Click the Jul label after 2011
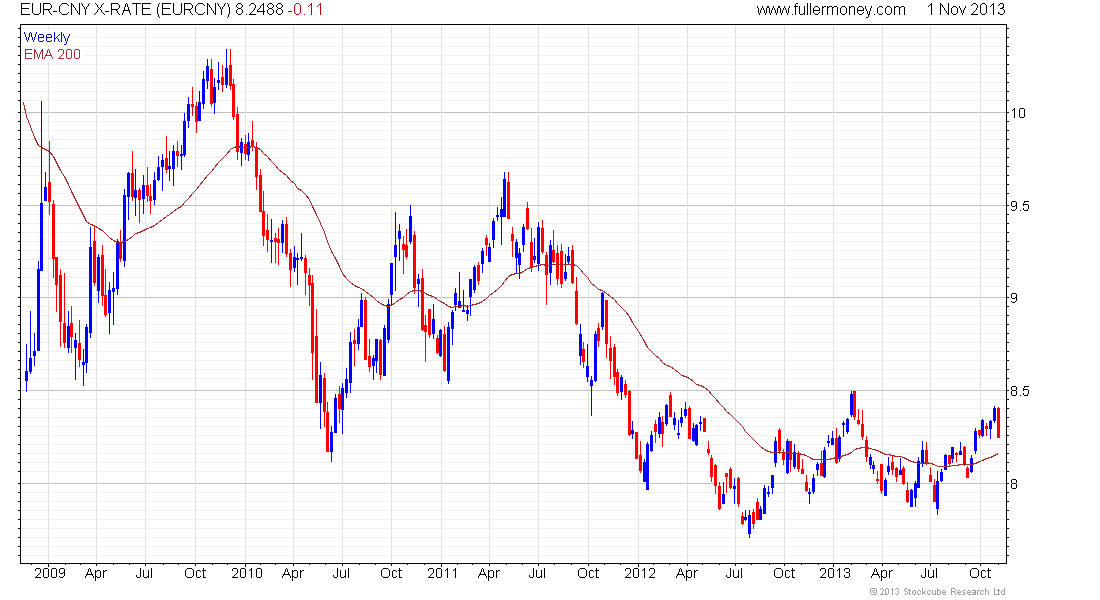 coord(537,573)
